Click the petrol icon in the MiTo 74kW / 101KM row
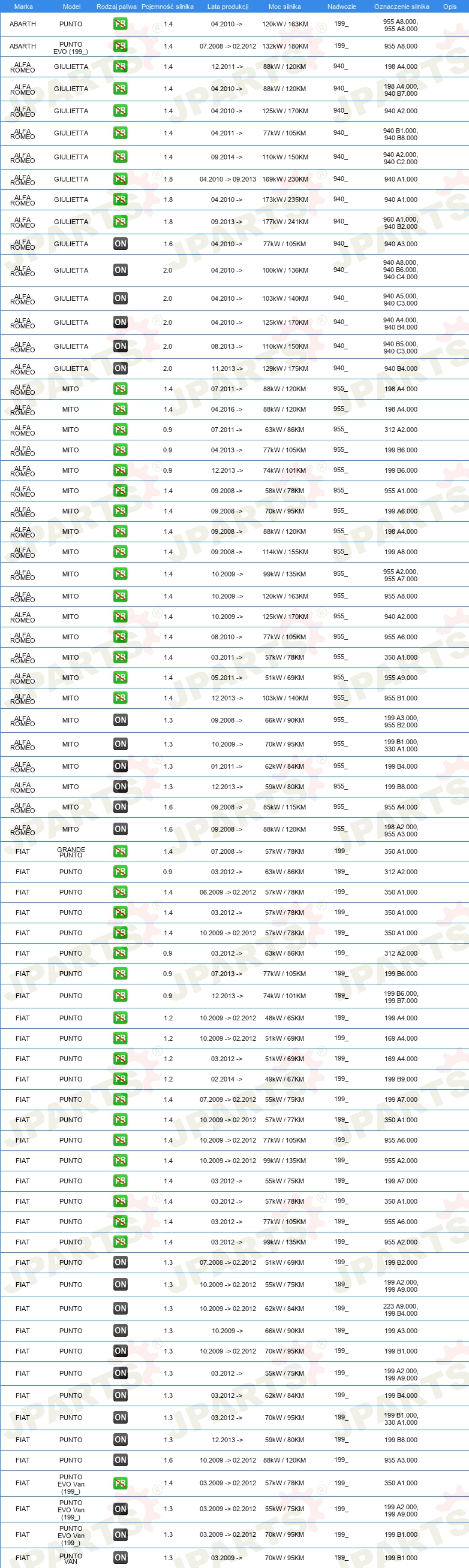This screenshot has height=1568, width=469. click(120, 470)
